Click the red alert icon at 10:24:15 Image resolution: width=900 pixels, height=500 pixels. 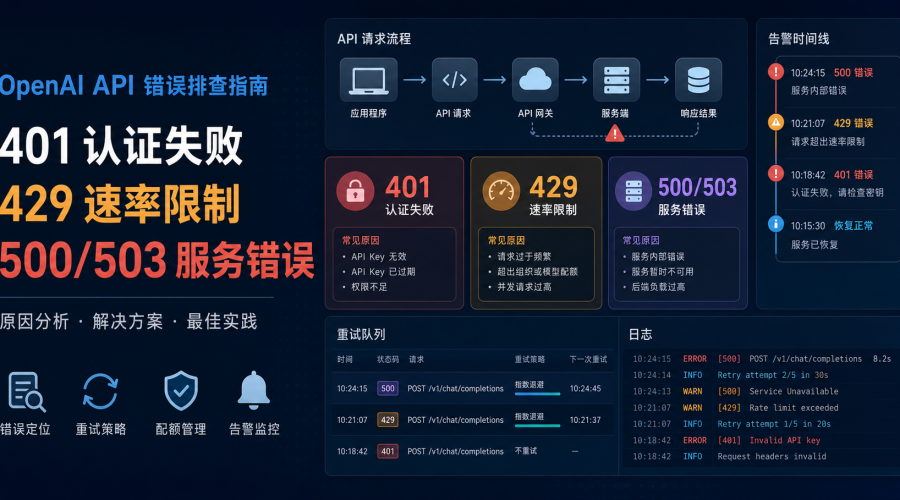coord(775,72)
